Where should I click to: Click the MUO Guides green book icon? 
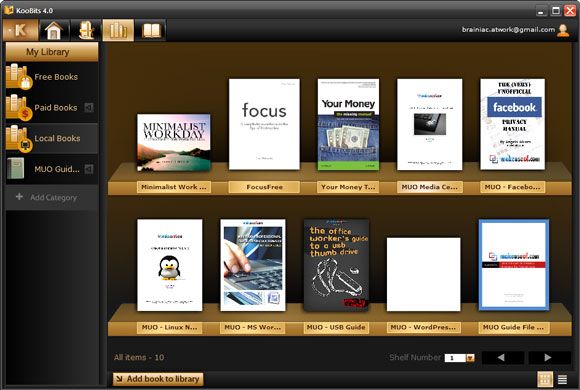[16, 168]
